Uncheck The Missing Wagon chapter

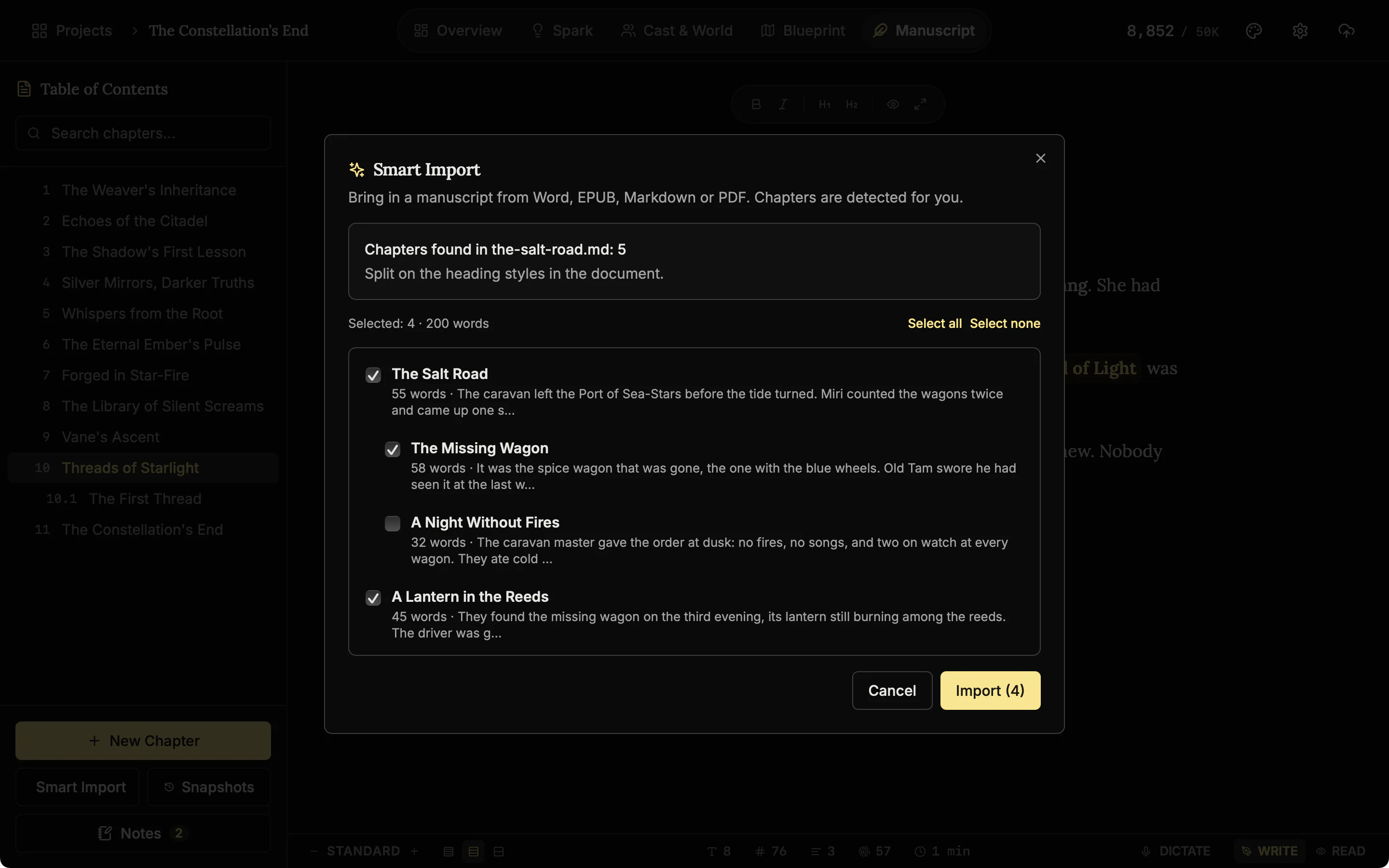coord(393,449)
